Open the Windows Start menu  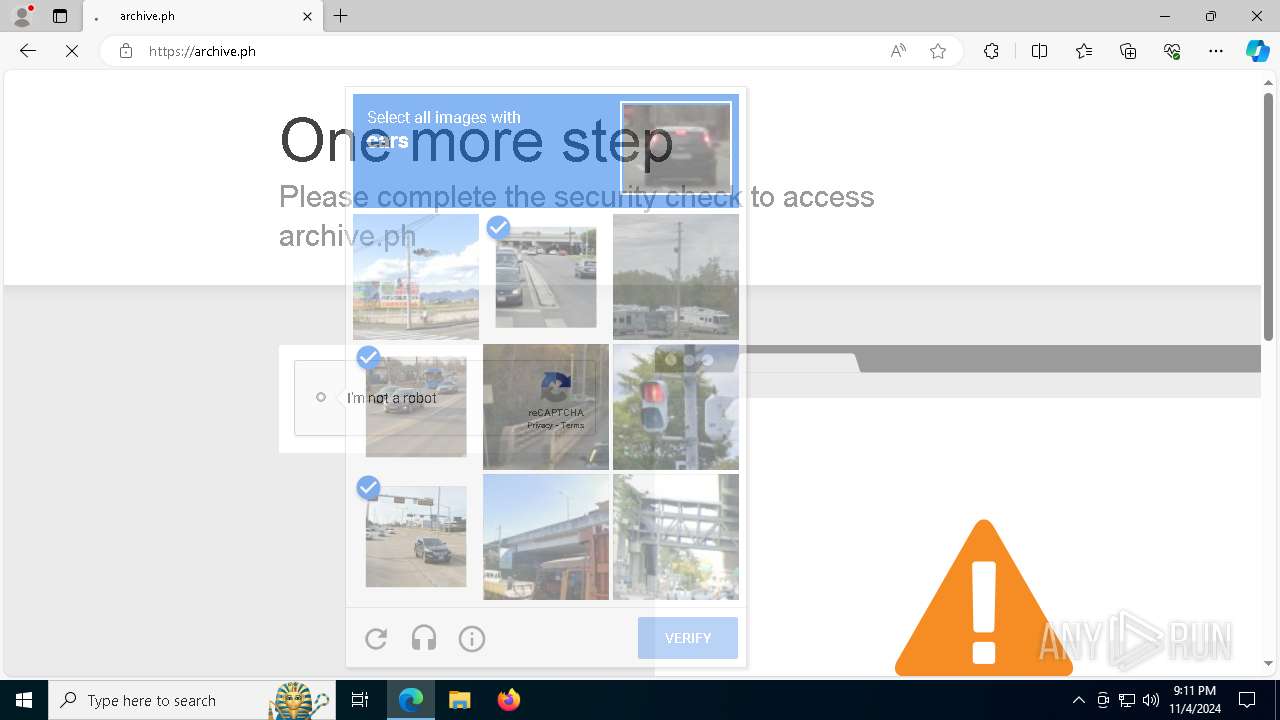[x=24, y=700]
